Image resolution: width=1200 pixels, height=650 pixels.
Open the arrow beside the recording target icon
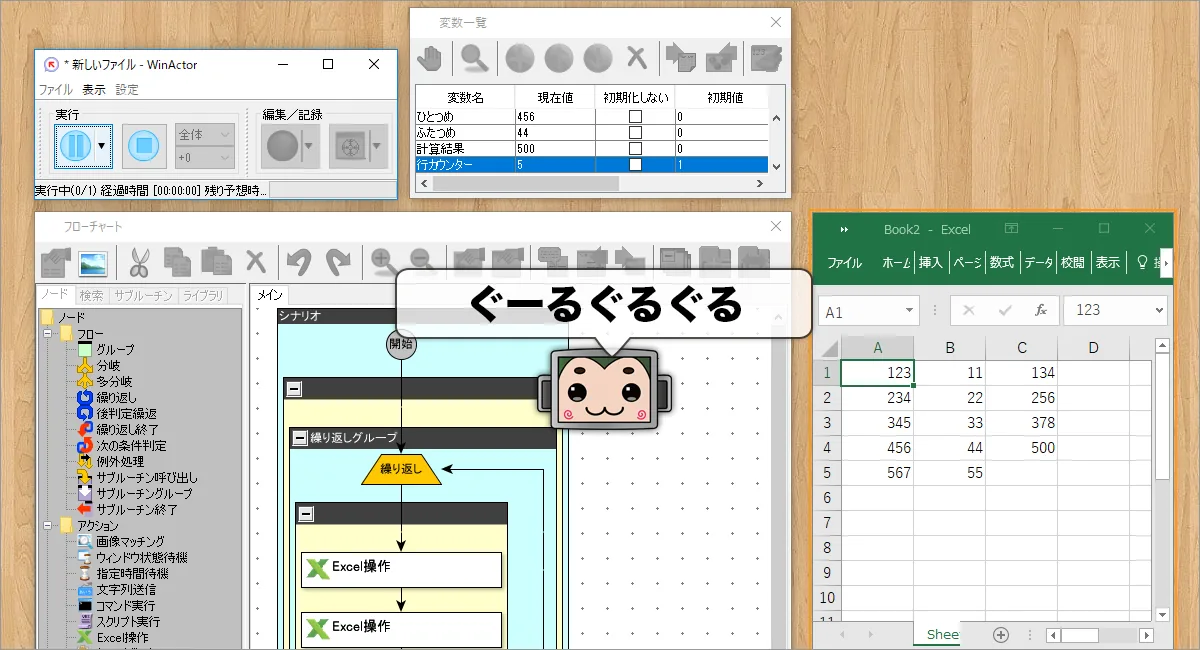coord(377,147)
